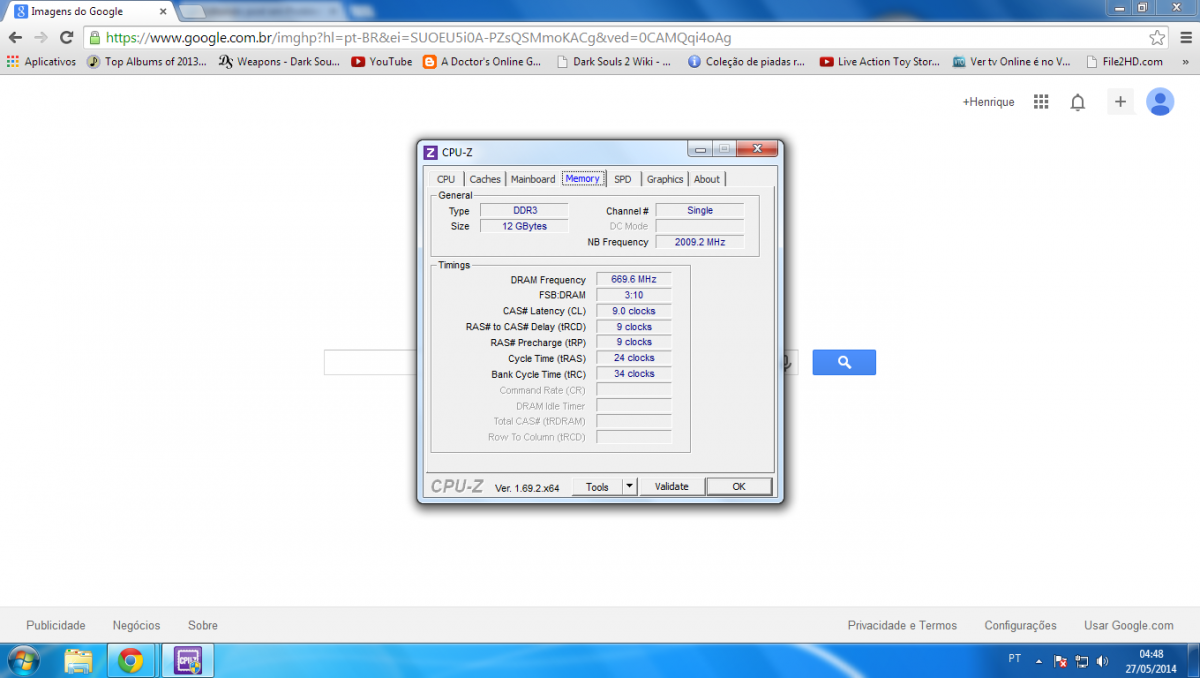Open Top Albums of 2013 bookmark
Viewport: 1200px width, 678px height.
tap(146, 61)
